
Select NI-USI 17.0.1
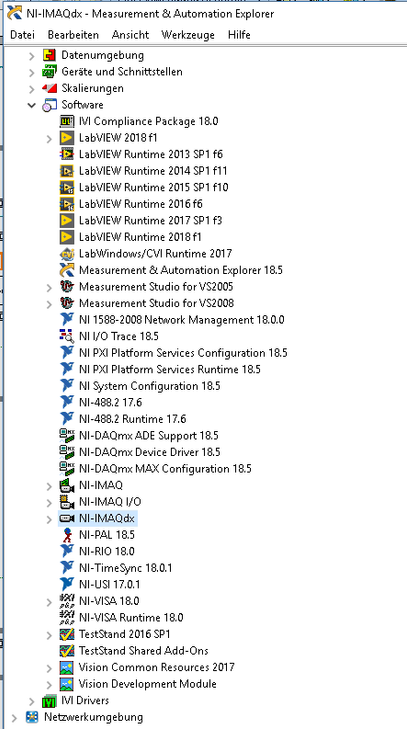click(109, 585)
